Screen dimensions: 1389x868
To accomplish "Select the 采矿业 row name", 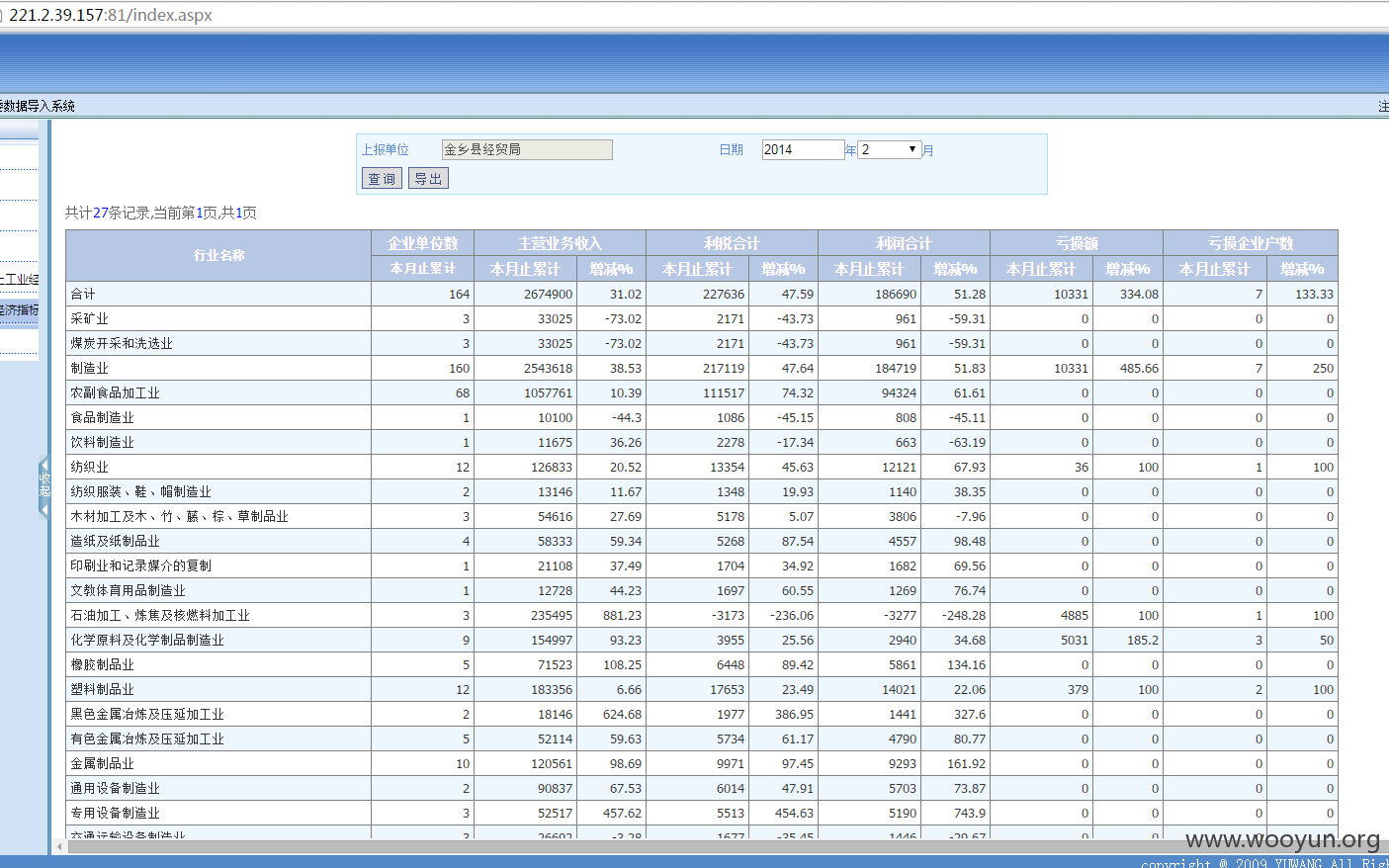I will click(x=89, y=318).
